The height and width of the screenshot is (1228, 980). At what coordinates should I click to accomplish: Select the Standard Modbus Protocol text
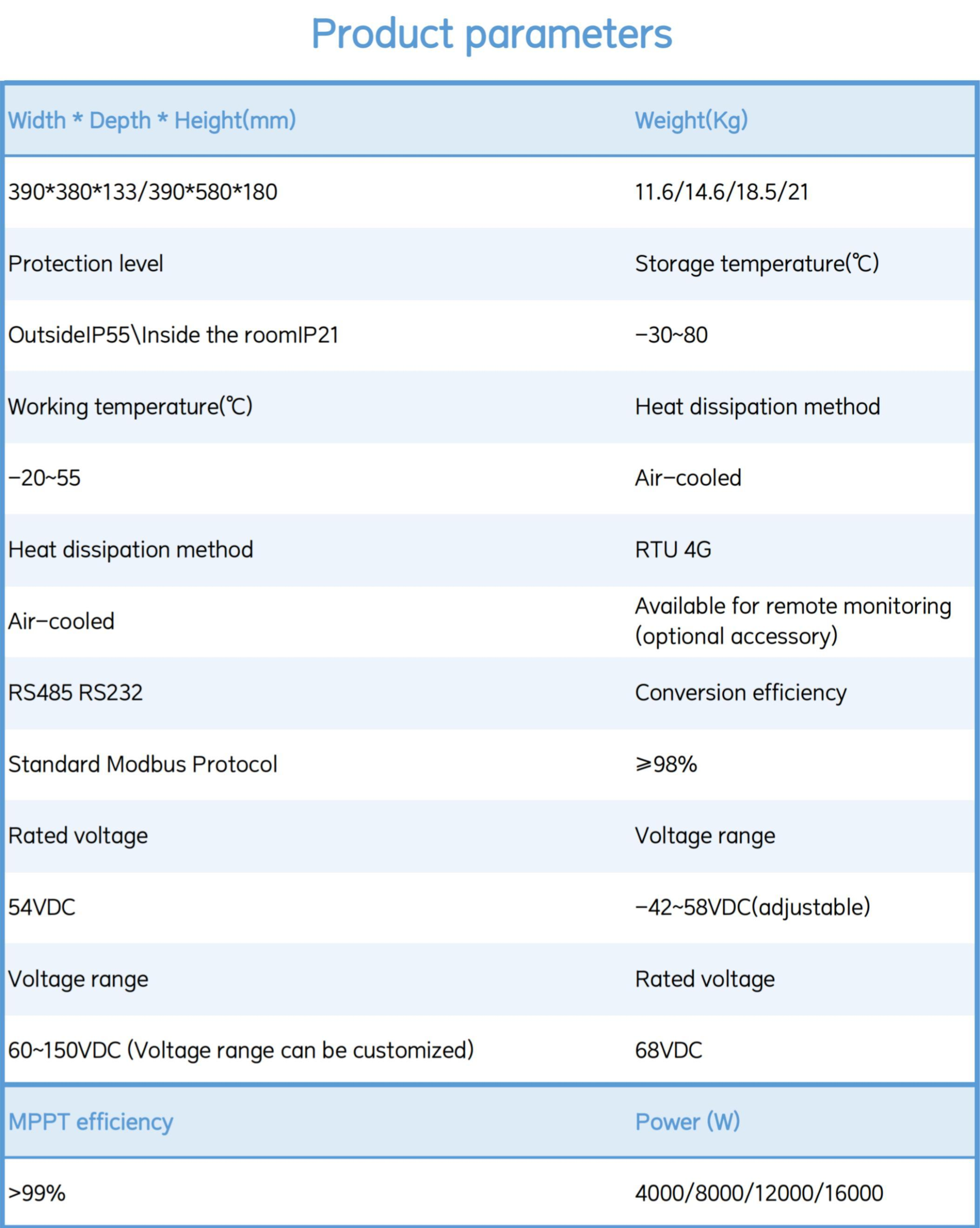pos(142,764)
